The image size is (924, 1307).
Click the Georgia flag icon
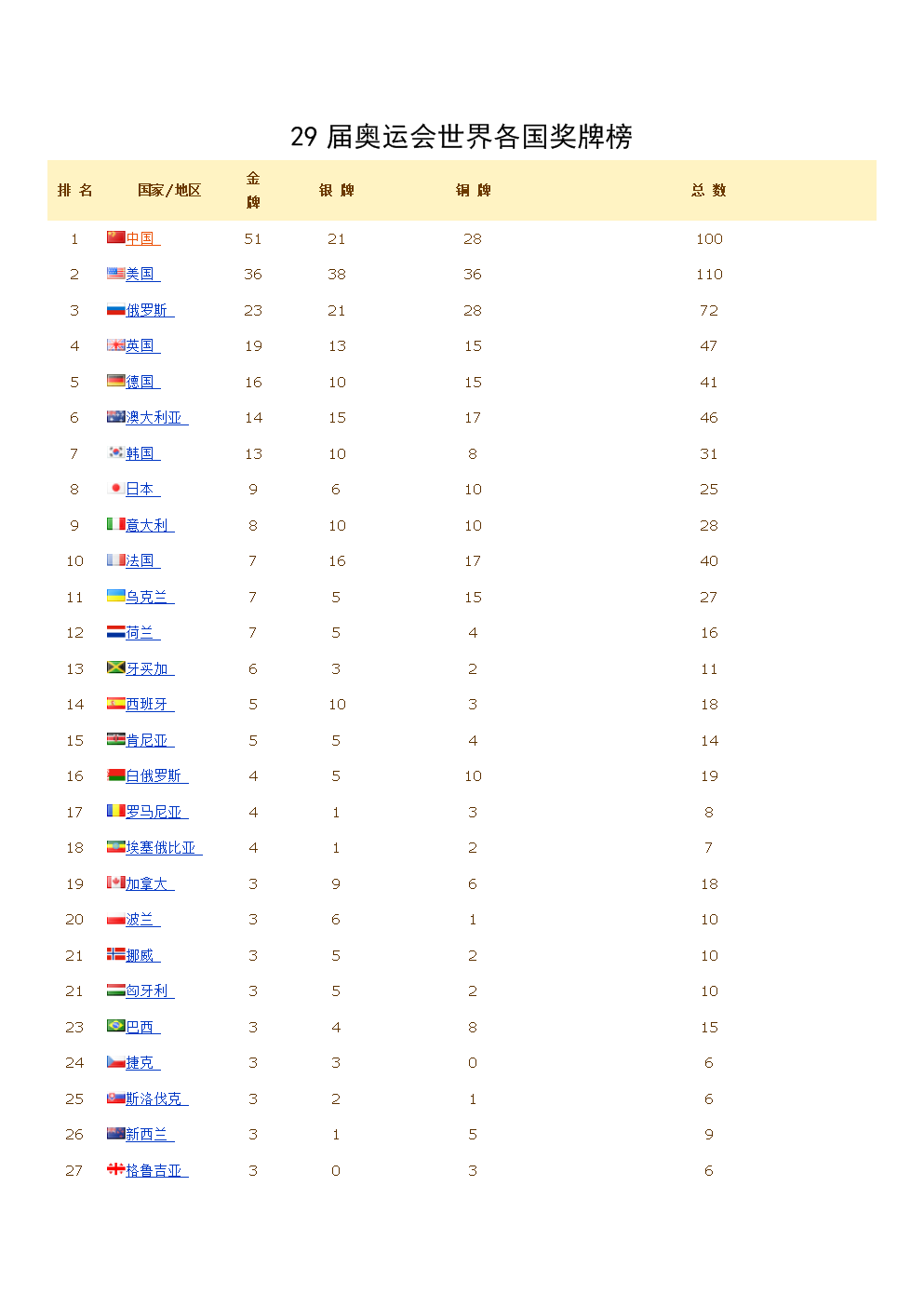(x=115, y=1169)
